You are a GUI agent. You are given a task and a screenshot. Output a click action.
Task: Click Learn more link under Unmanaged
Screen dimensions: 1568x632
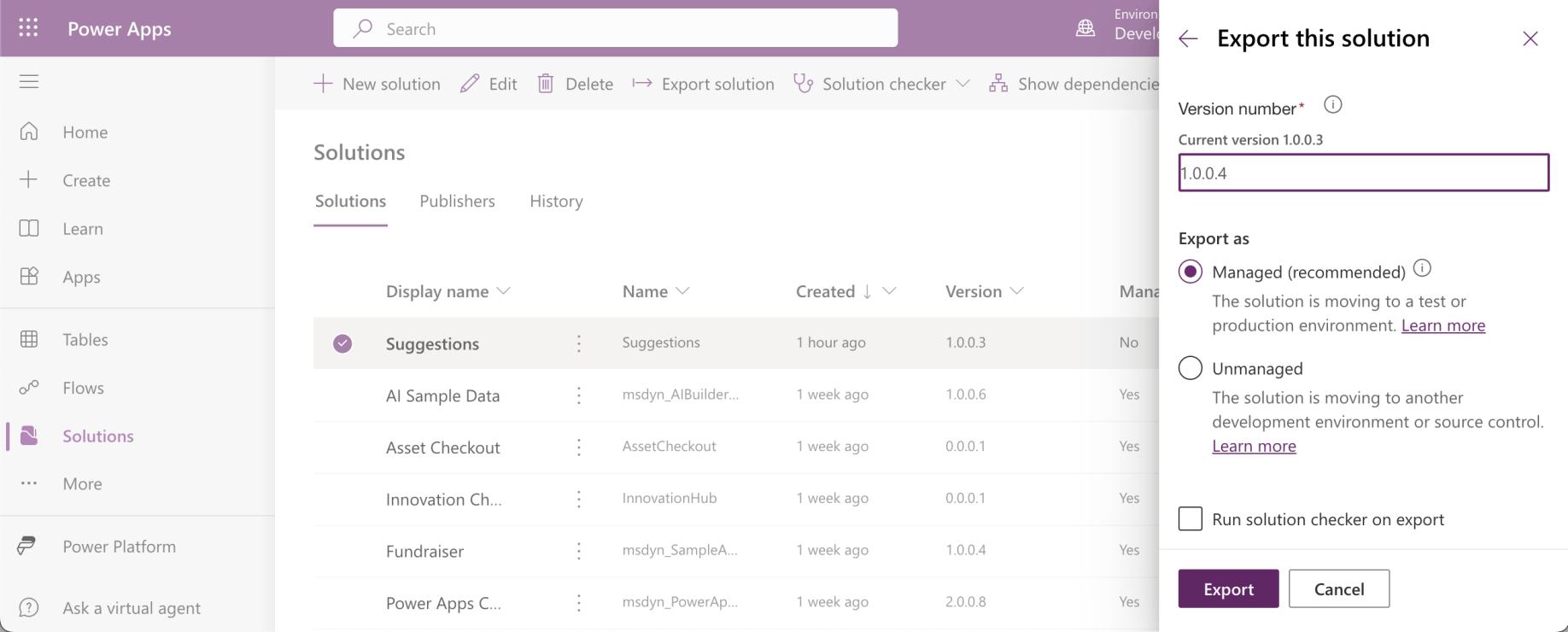click(1254, 446)
